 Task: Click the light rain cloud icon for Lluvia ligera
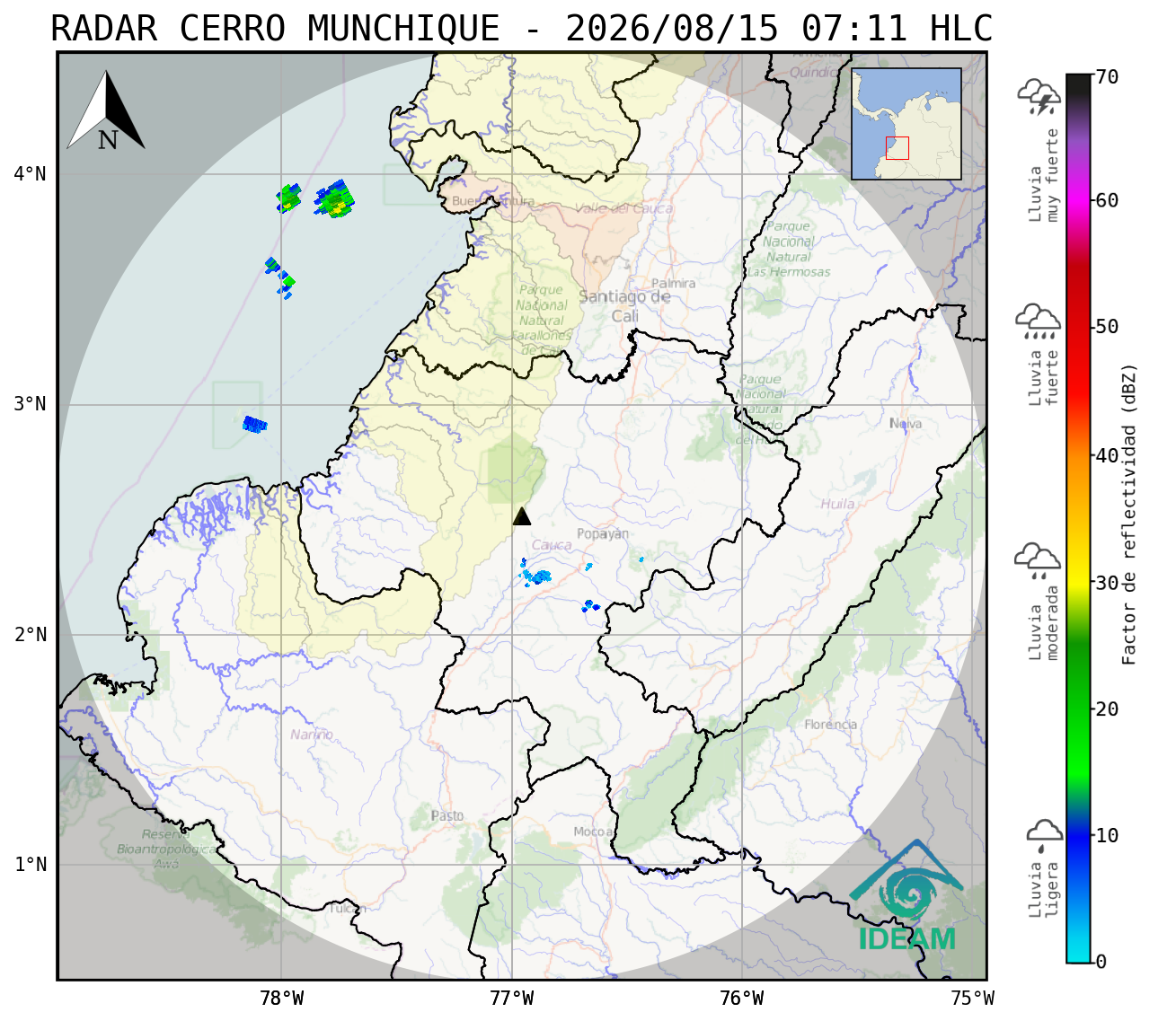click(1044, 835)
